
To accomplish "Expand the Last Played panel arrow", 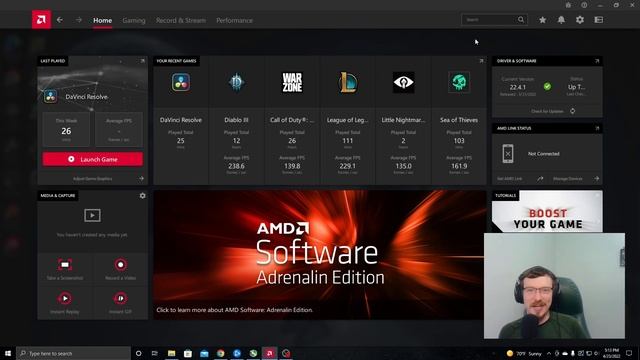I will [142, 61].
